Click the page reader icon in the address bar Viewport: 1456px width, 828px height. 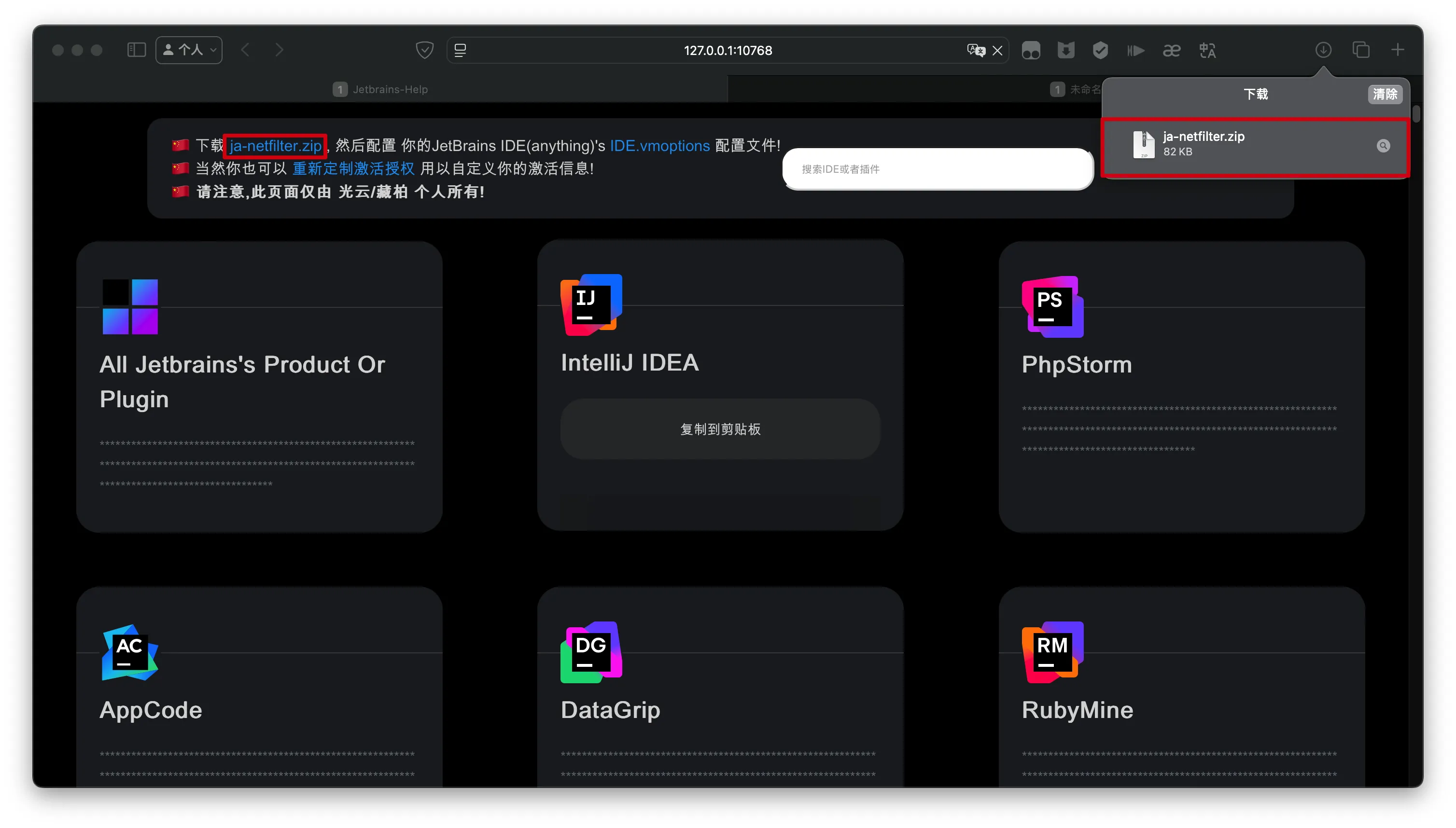pyautogui.click(x=460, y=50)
